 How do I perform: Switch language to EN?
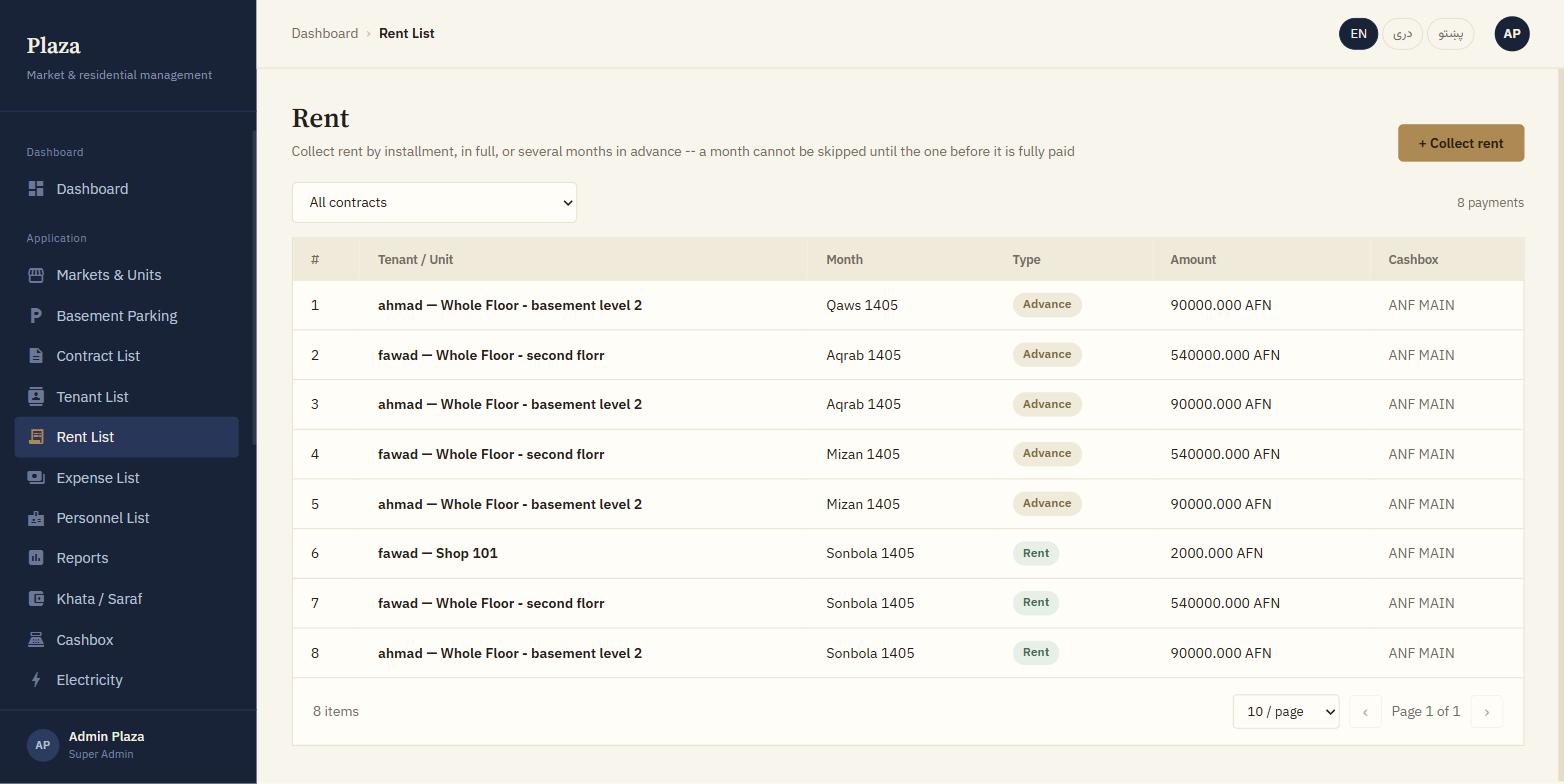[x=1358, y=34]
